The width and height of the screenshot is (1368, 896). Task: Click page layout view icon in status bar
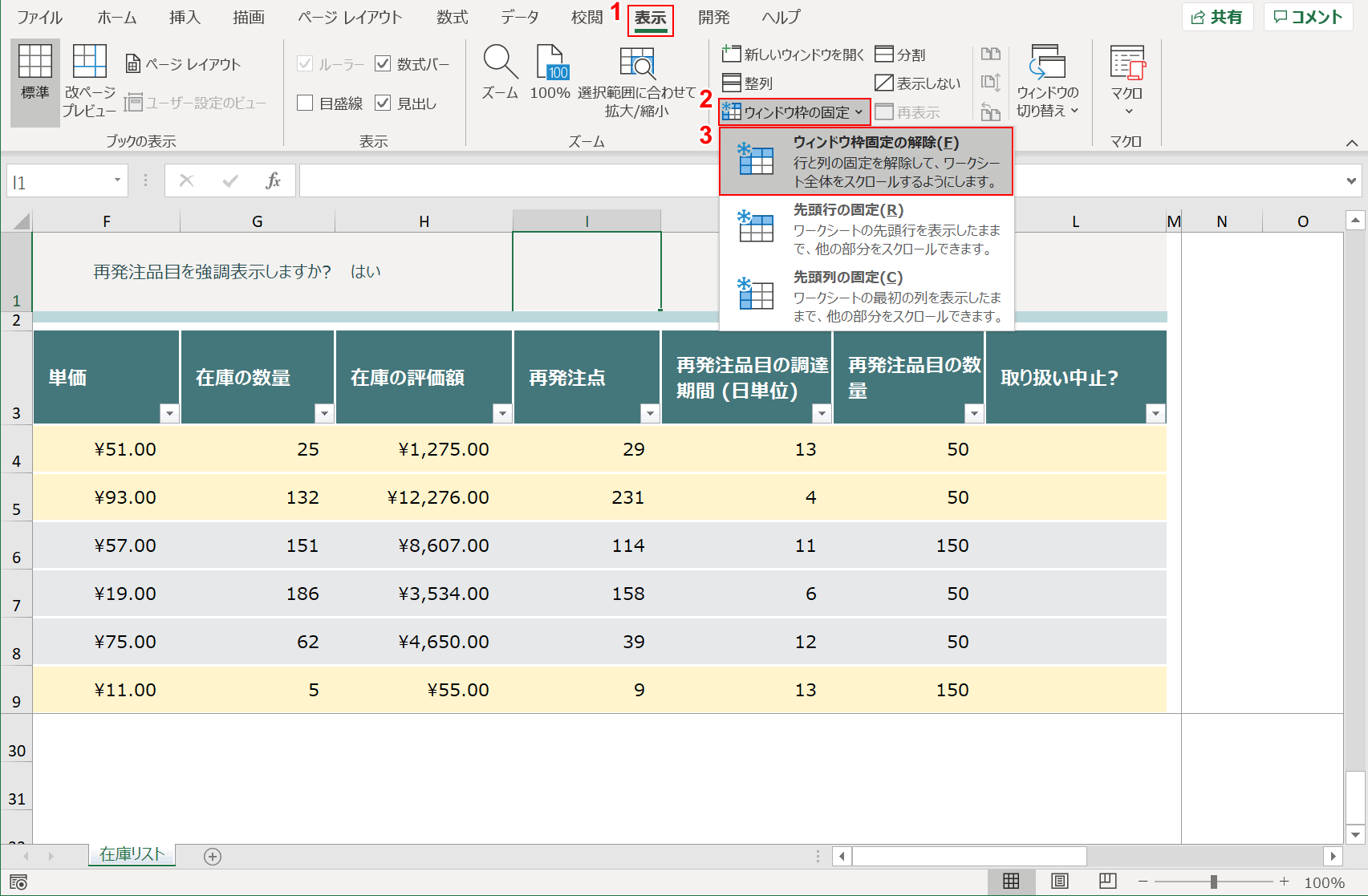1059,882
